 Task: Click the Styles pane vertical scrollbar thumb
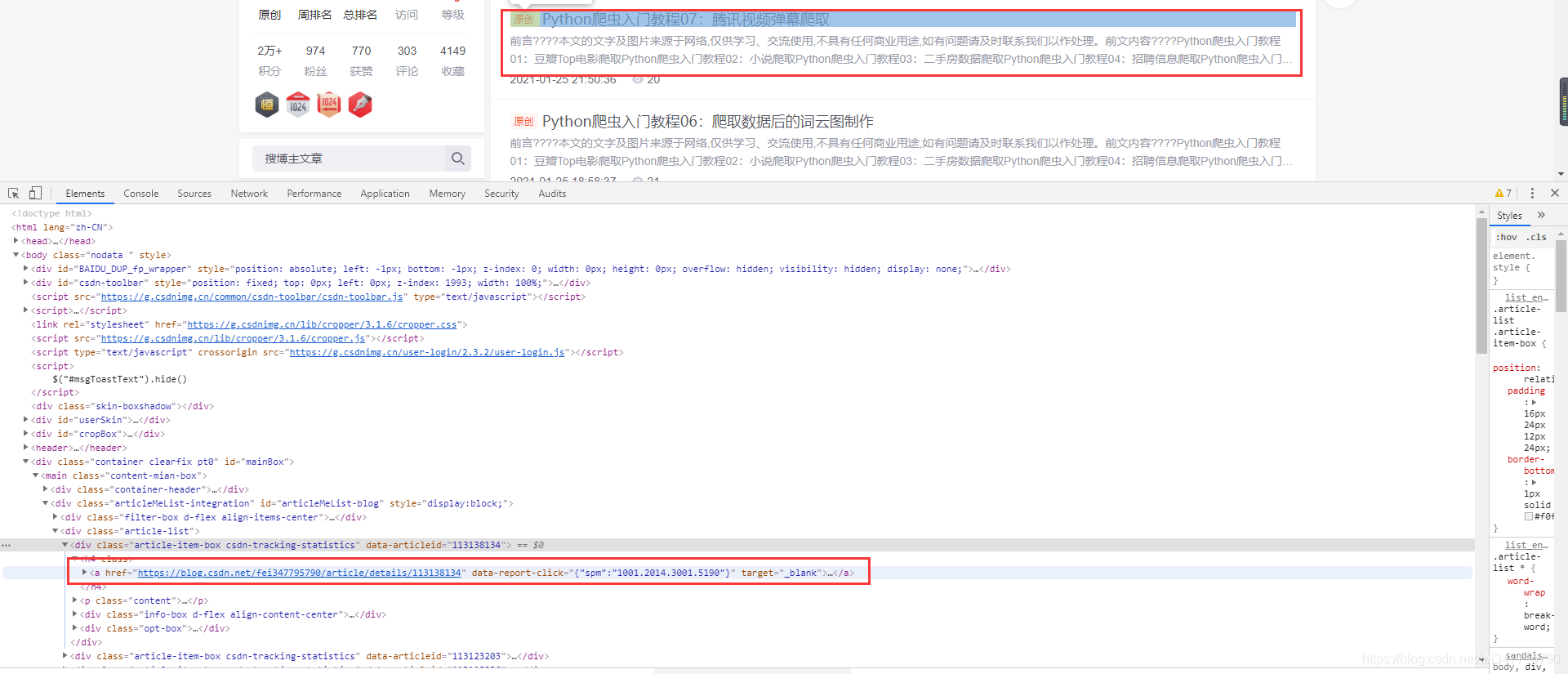coord(1561,275)
